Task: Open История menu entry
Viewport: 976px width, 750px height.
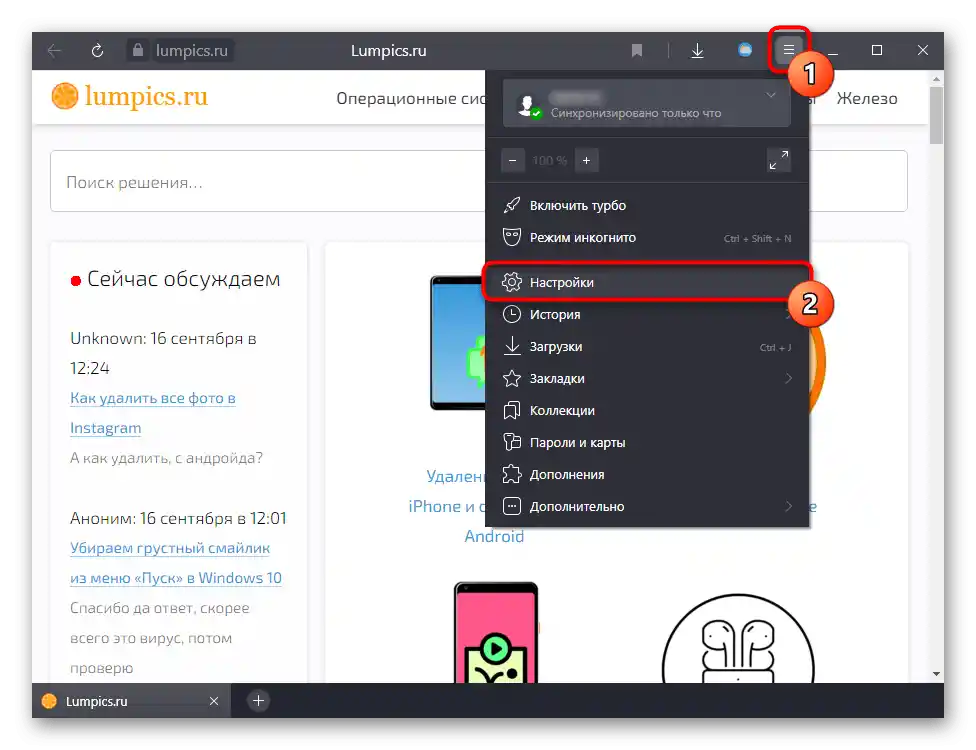Action: [647, 314]
